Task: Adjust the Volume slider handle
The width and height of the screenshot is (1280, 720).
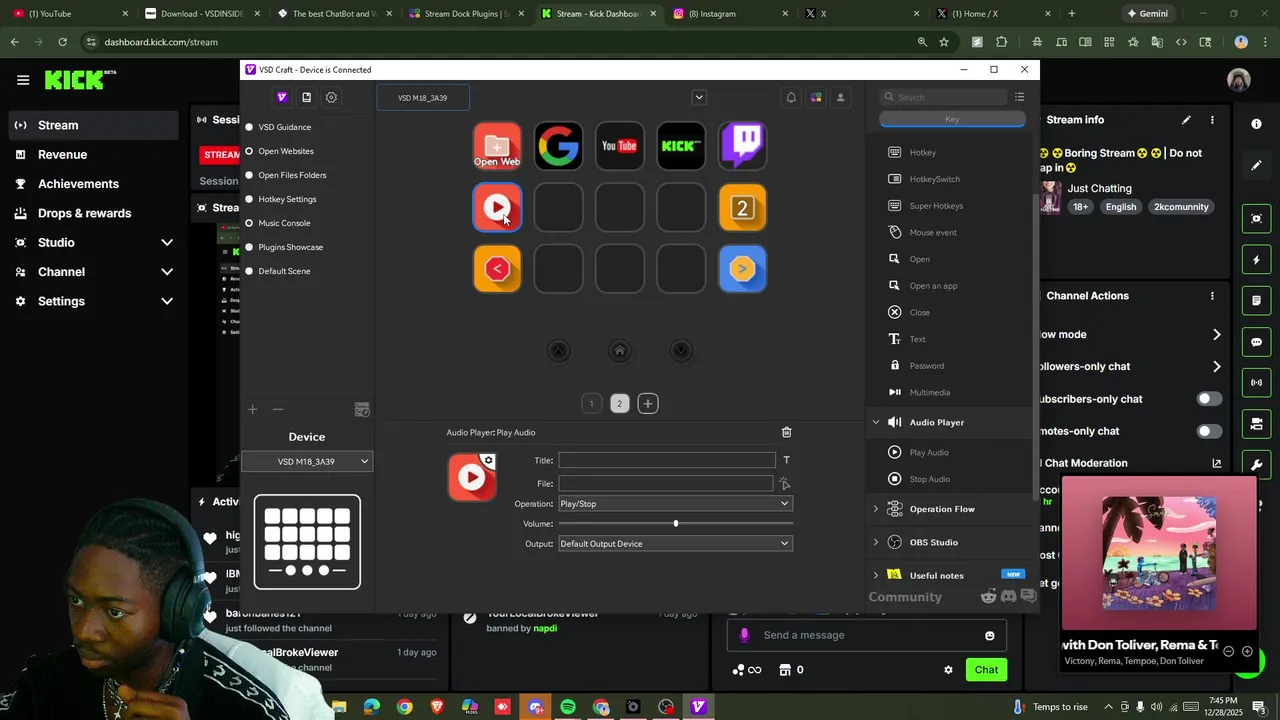Action: (x=676, y=524)
